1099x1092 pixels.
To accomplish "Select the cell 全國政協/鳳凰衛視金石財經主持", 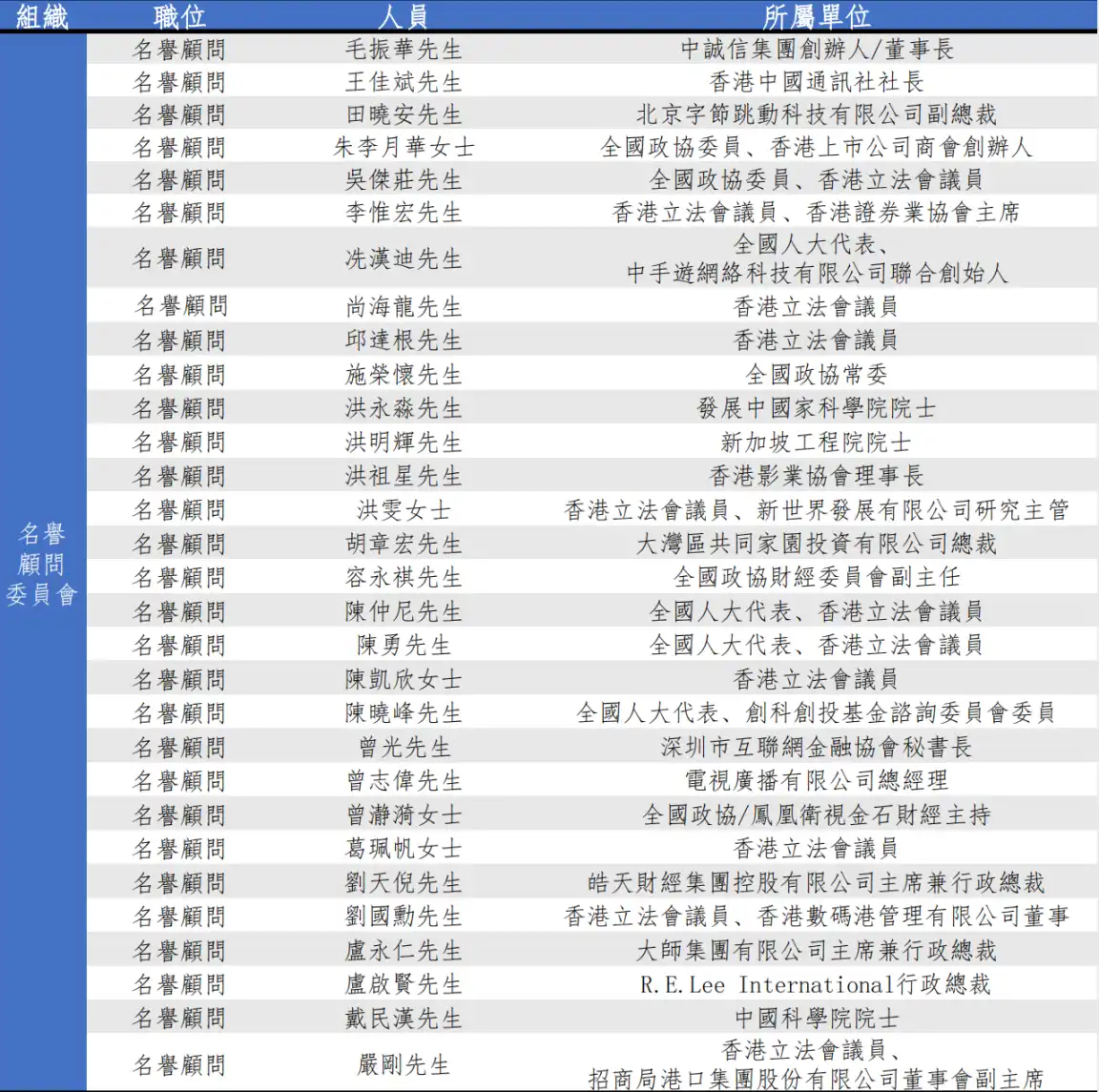I will 818,814.
